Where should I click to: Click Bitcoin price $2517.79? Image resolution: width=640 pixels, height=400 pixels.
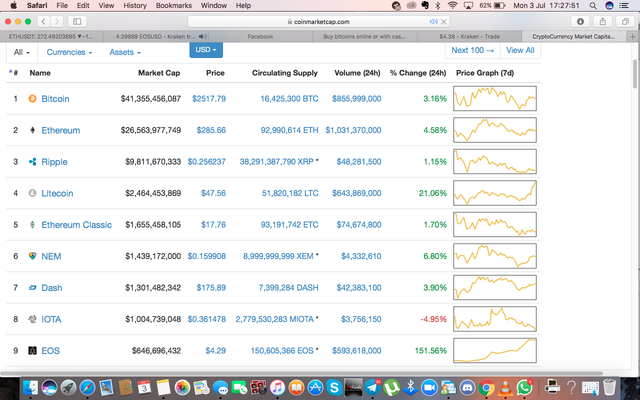[x=209, y=98]
